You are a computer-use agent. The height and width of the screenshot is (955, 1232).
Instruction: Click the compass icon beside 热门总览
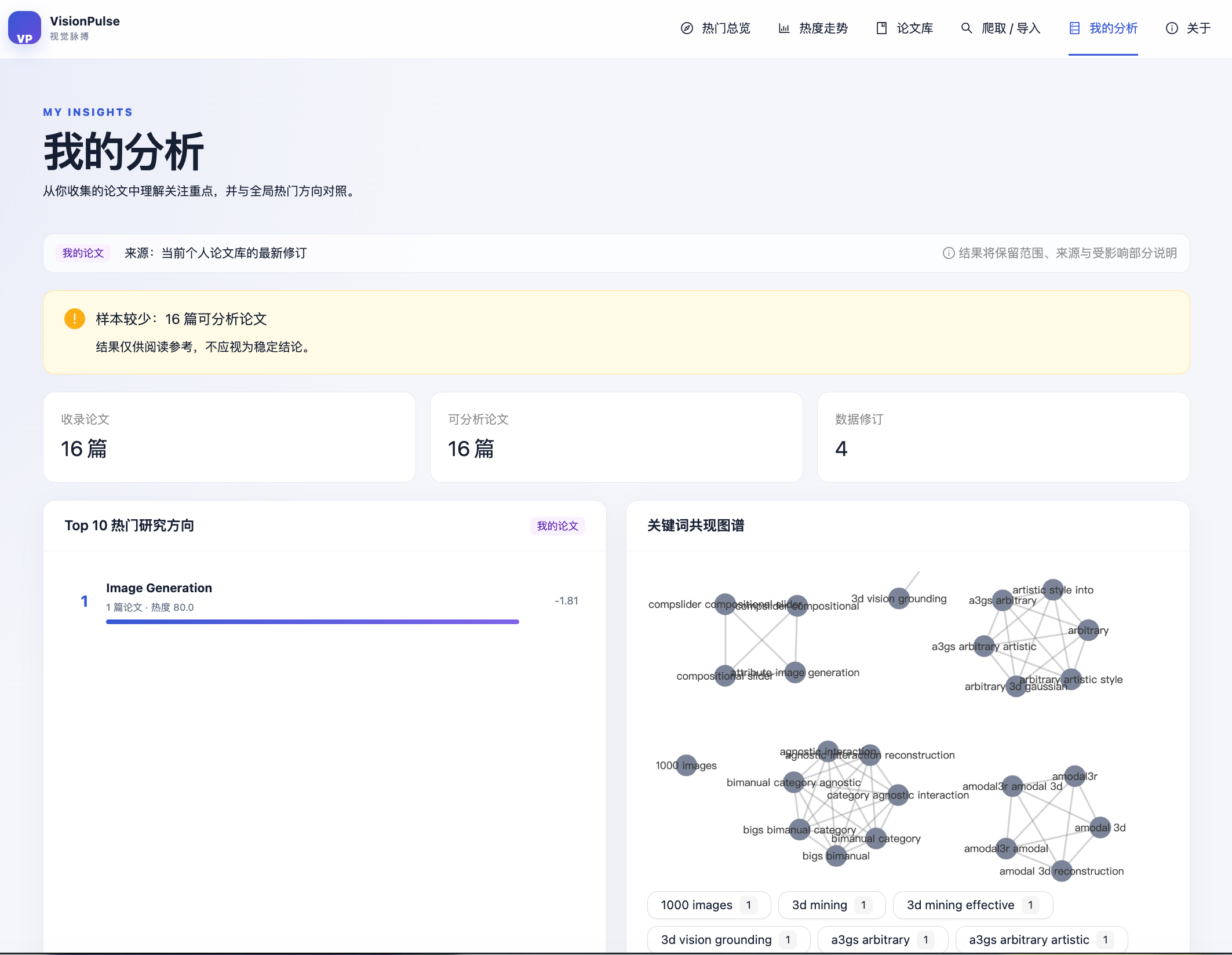pos(687,28)
